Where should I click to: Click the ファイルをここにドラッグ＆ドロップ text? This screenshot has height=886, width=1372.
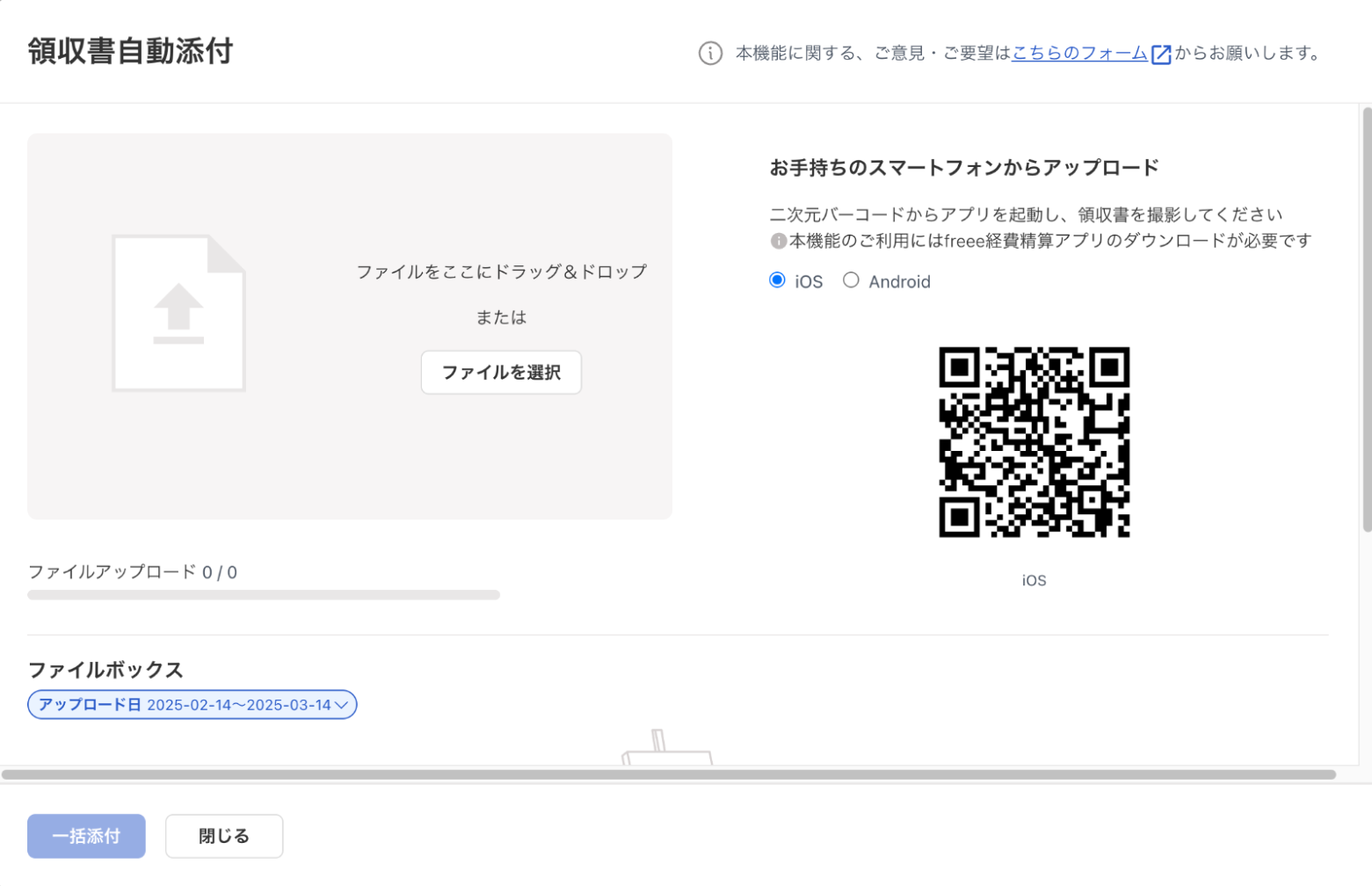pos(502,272)
